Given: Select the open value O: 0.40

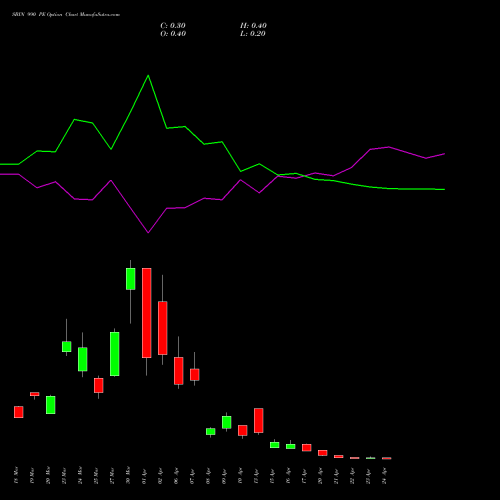Looking at the screenshot, I should (x=173, y=34).
